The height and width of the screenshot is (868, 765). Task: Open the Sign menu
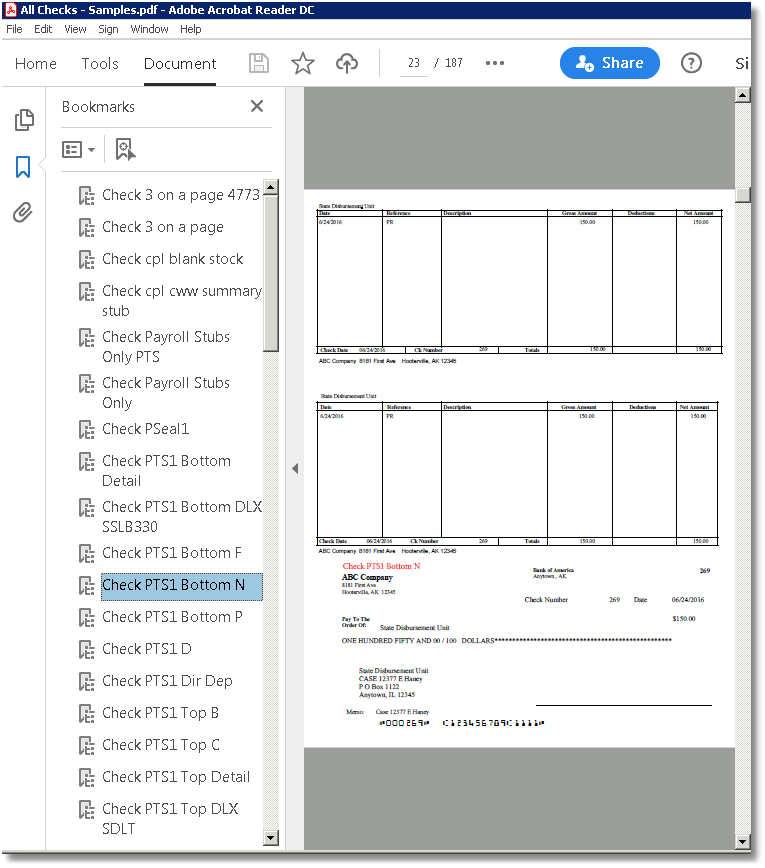tap(108, 29)
